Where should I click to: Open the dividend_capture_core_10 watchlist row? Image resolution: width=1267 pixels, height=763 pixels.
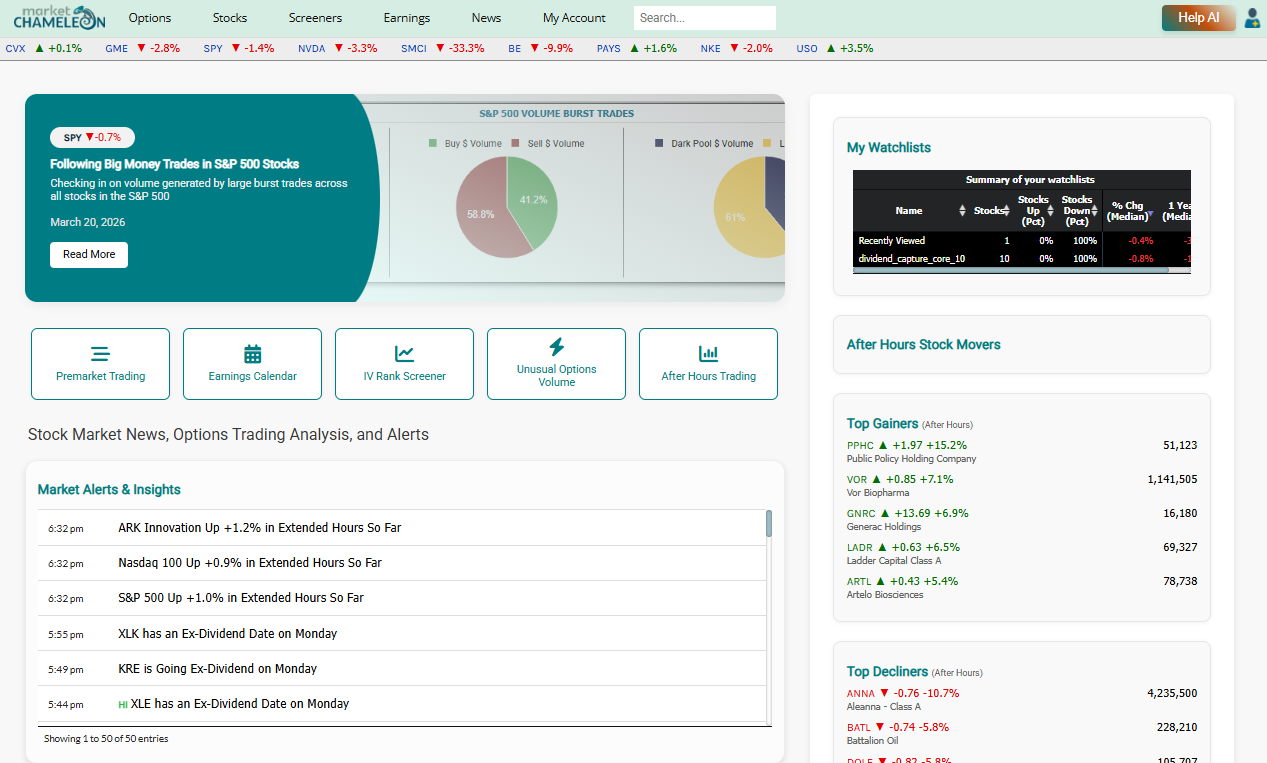pyautogui.click(x=911, y=259)
